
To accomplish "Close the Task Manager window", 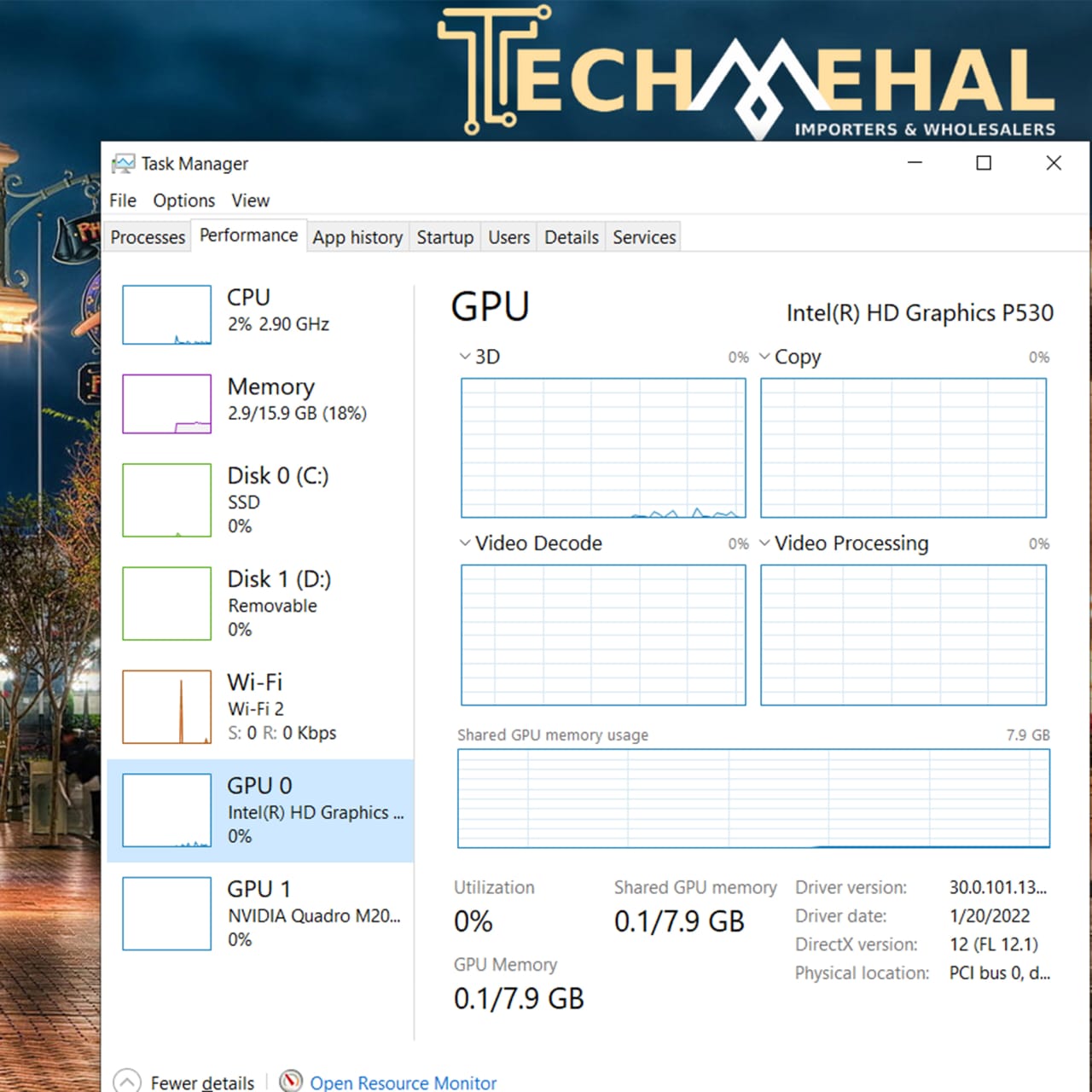I will 1054,163.
